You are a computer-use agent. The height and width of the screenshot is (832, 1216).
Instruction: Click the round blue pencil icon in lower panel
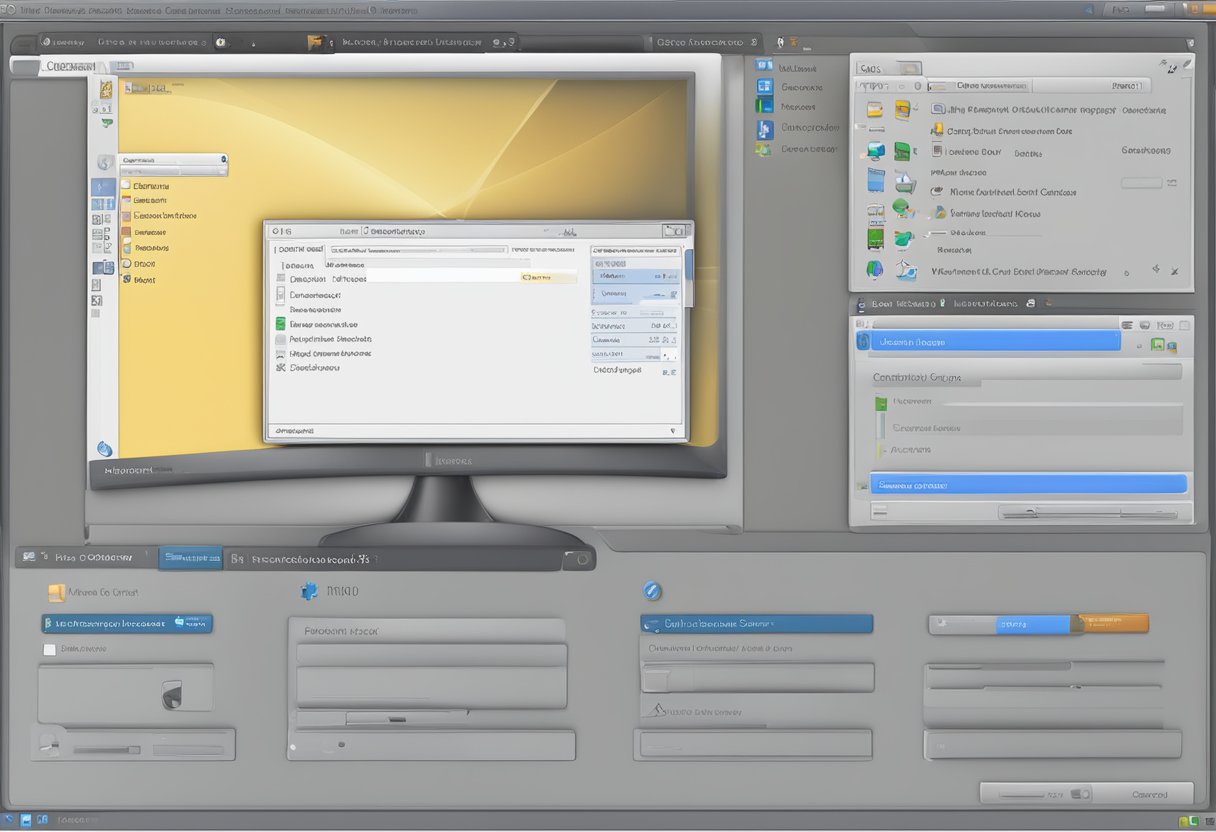click(652, 591)
